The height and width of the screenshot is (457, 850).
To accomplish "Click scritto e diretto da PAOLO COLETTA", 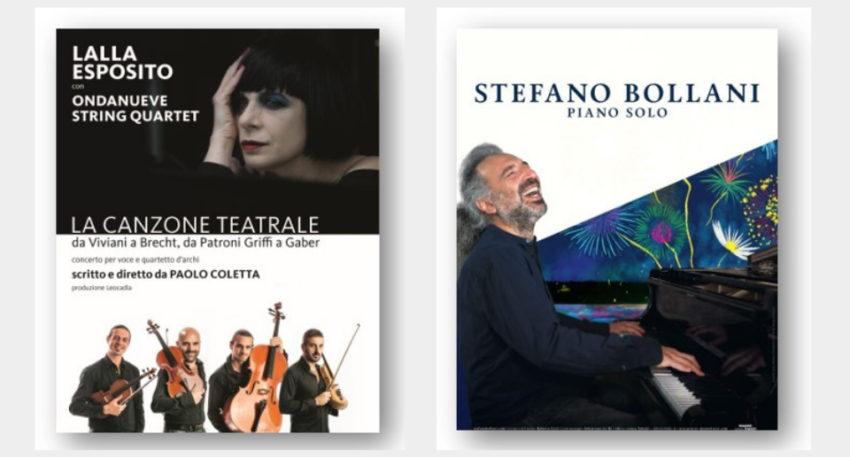I will (165, 274).
